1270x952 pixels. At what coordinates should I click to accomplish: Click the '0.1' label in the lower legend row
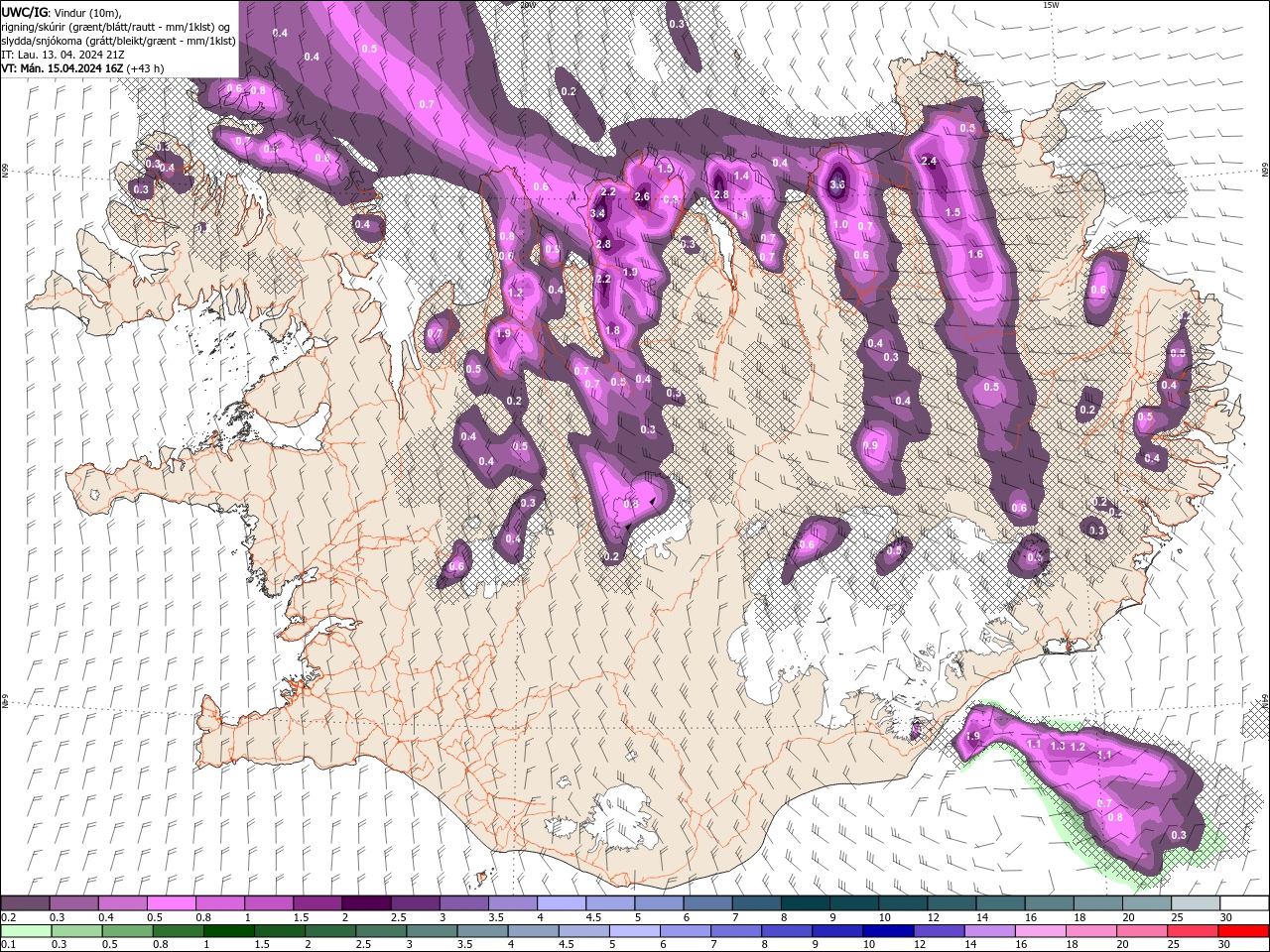pyautogui.click(x=9, y=945)
